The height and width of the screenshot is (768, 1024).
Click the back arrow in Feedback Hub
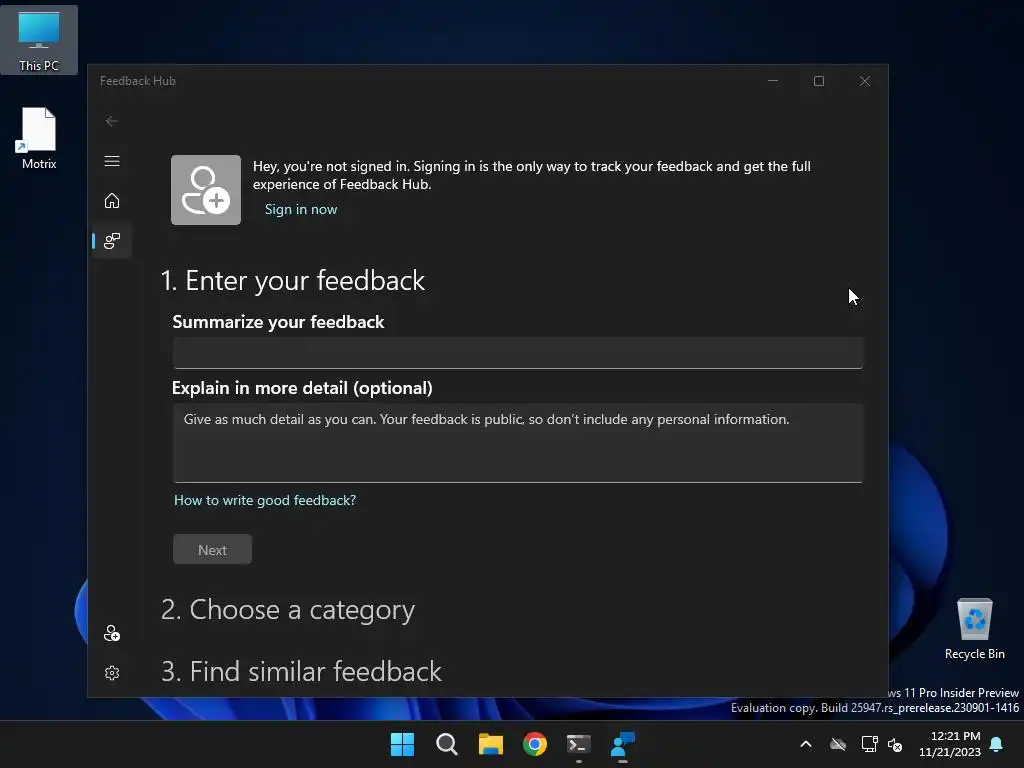tap(112, 121)
